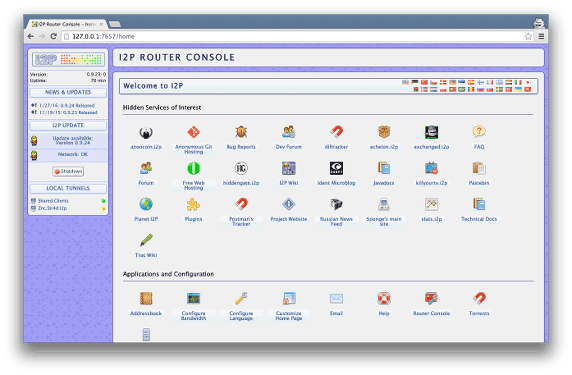Open the FAQ question mark icon

point(479,132)
